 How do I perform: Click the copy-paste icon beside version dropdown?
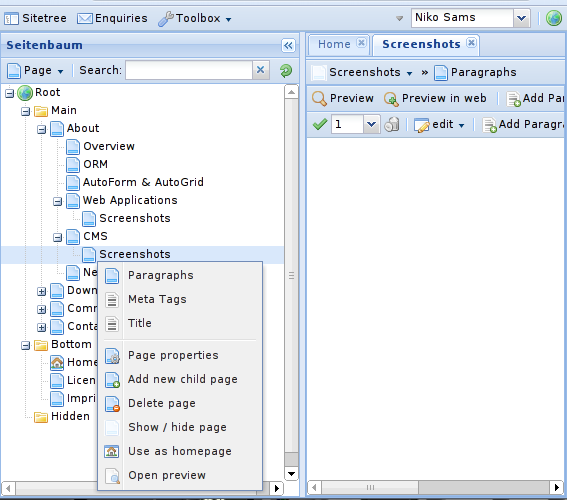tap(392, 124)
